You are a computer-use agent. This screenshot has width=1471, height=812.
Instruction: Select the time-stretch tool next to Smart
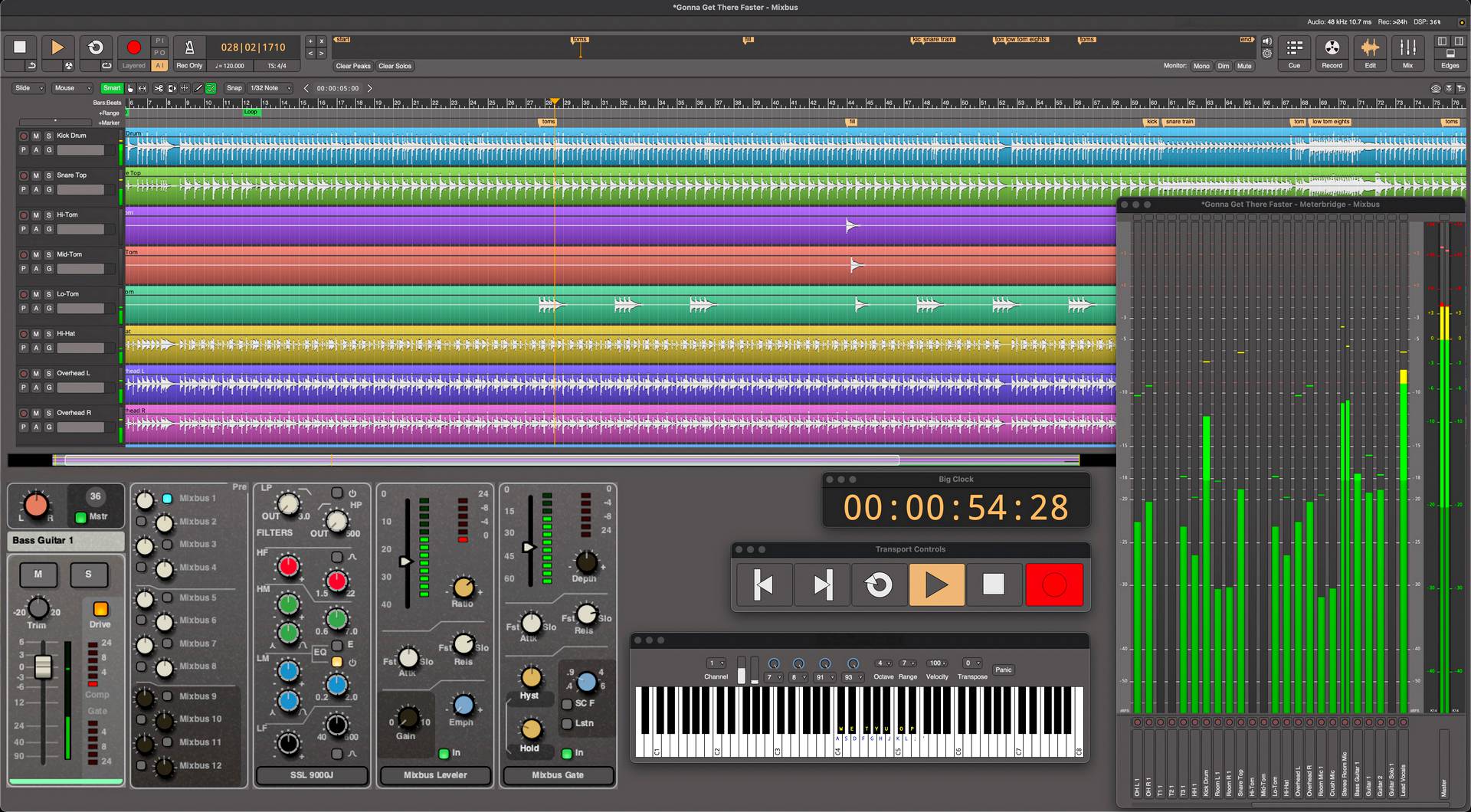point(142,88)
